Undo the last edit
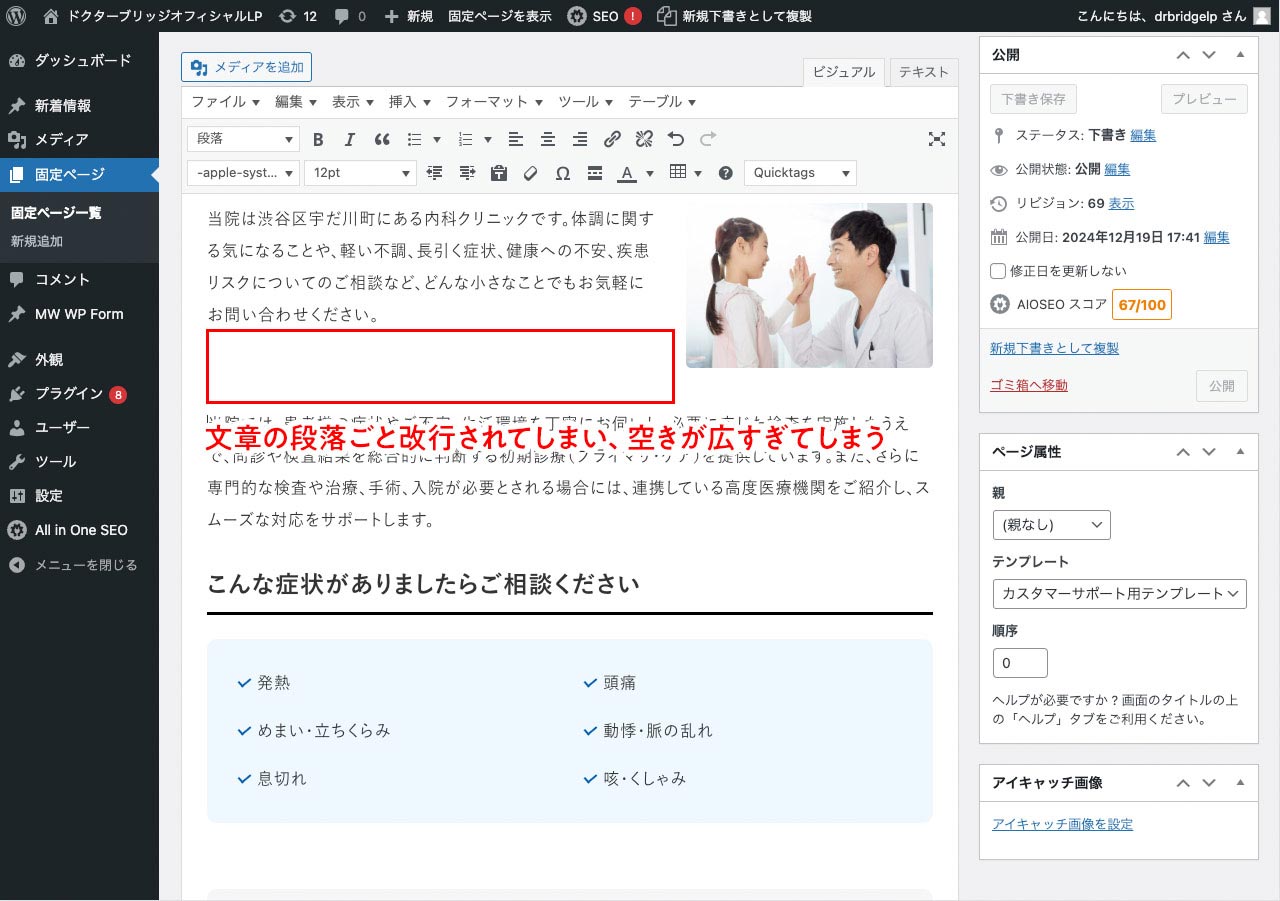The height and width of the screenshot is (901, 1280). click(x=676, y=140)
